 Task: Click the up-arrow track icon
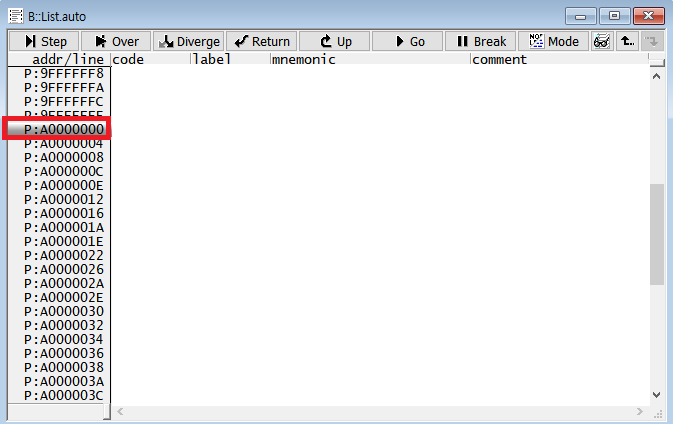627,41
